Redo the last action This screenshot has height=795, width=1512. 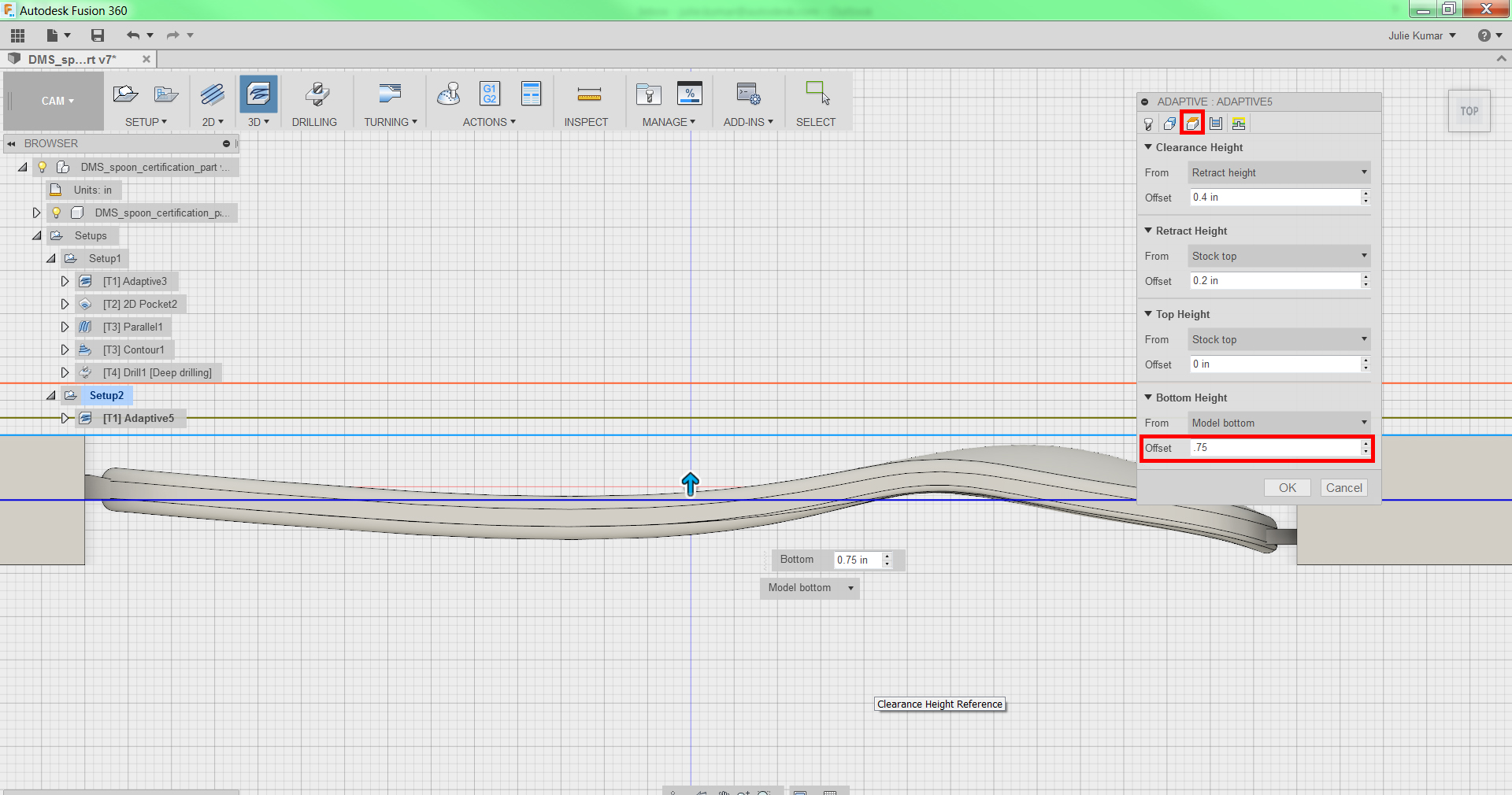coord(173,35)
